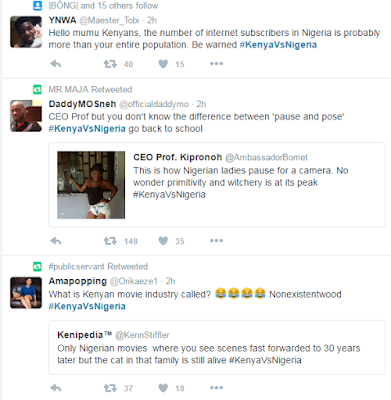This screenshot has height=400, width=391.
Task: Open the #publicservant Retweeted label
Action: 98,266
